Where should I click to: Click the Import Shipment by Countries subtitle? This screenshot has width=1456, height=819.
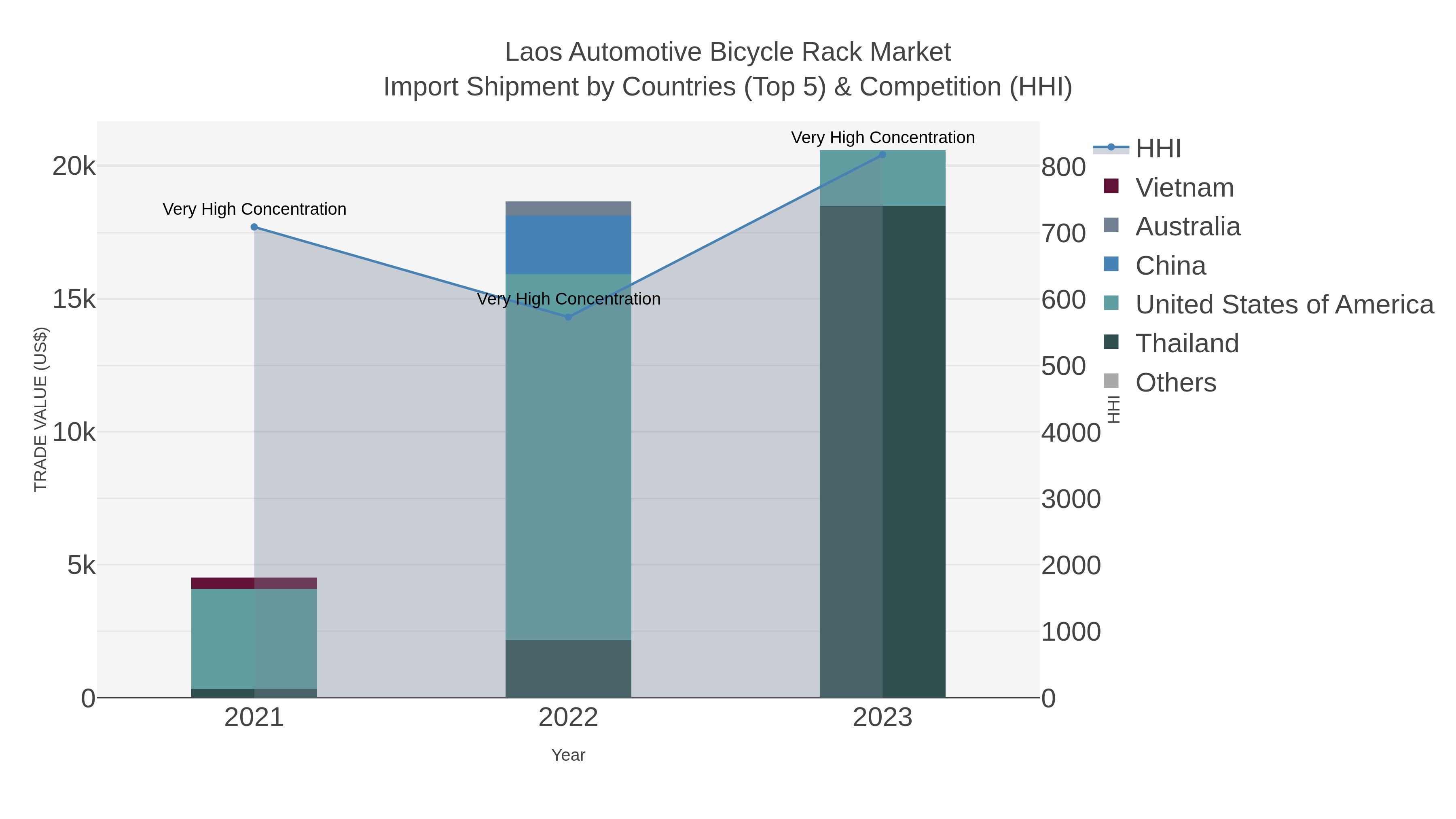(728, 87)
